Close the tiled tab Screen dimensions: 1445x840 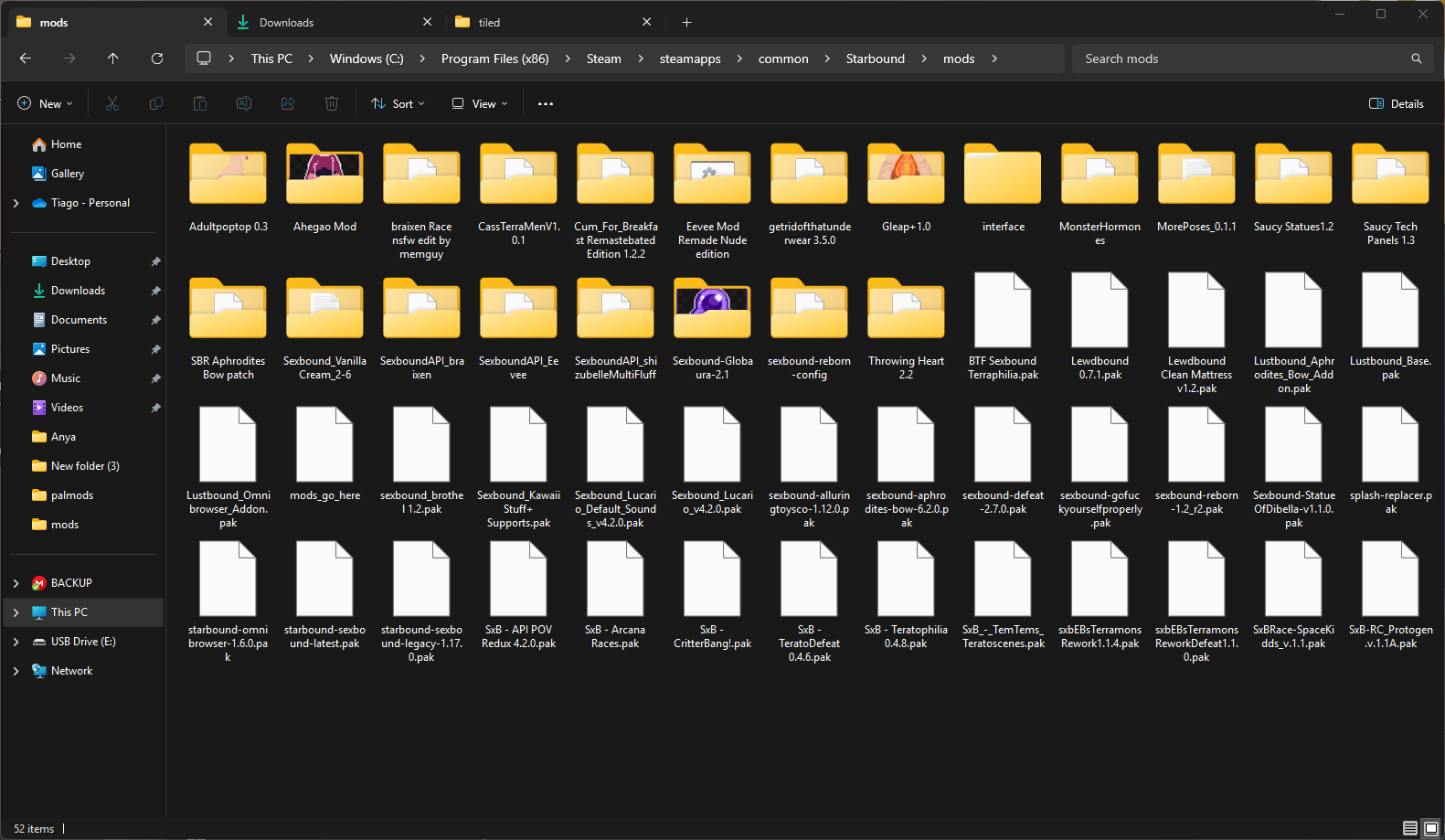[x=646, y=22]
